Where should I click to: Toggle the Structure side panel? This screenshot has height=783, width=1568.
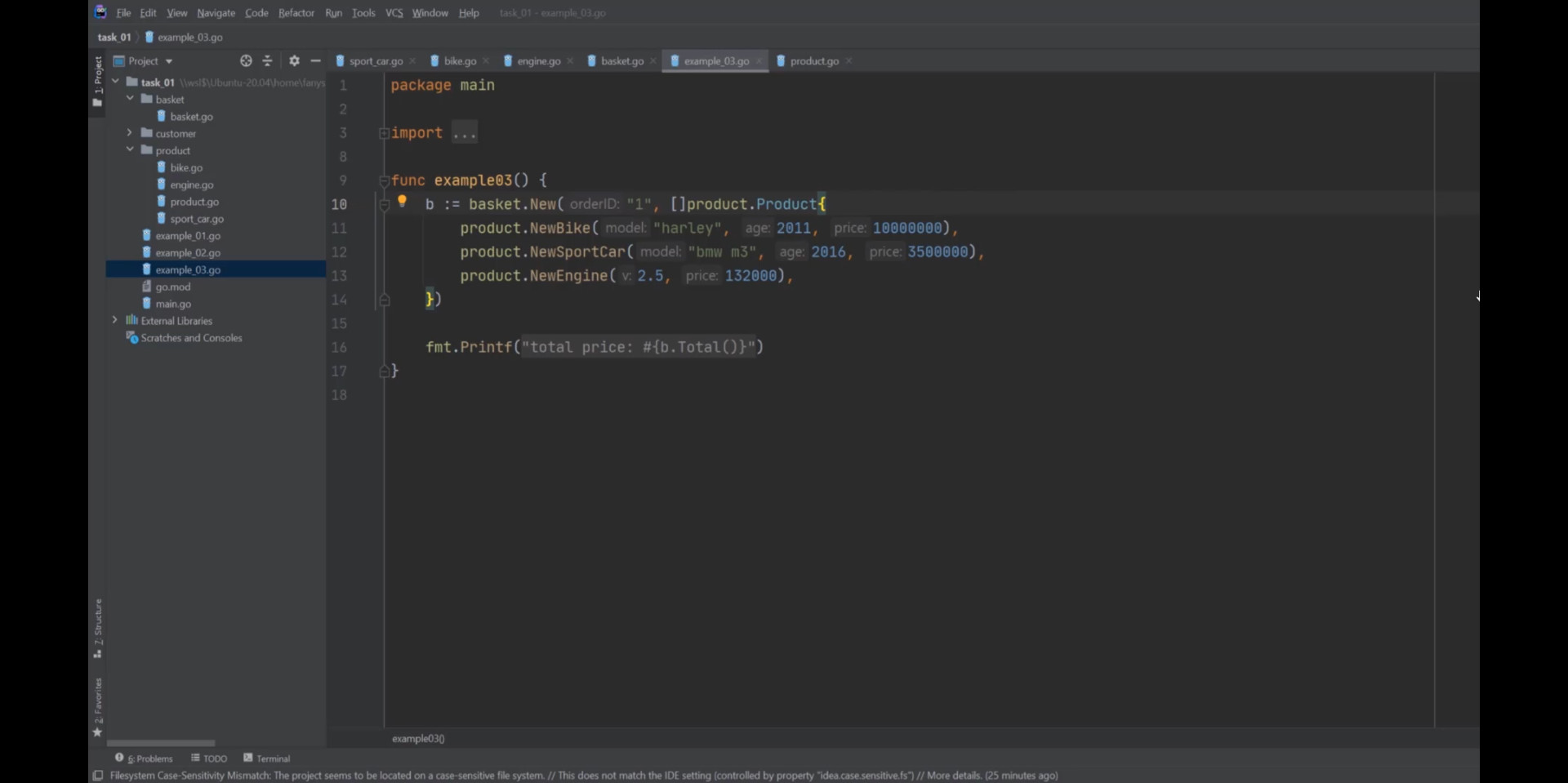pyautogui.click(x=98, y=629)
